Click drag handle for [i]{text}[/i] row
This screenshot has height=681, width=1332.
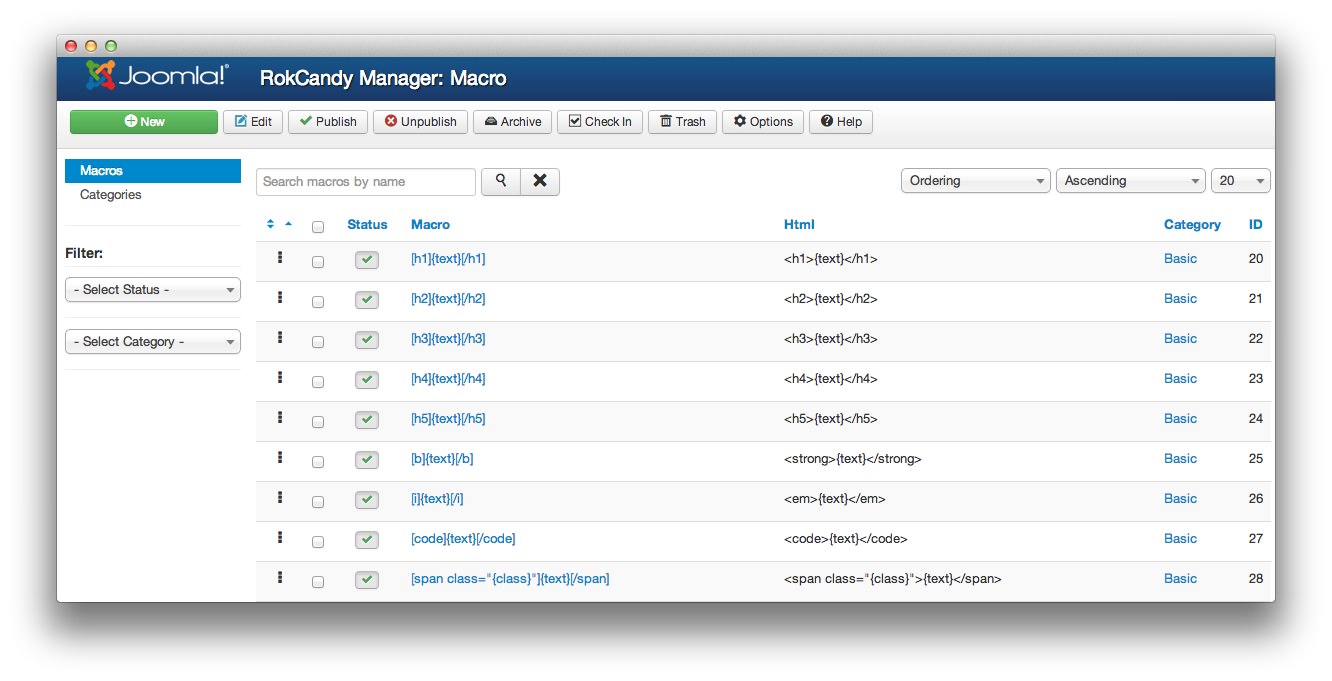[x=280, y=498]
